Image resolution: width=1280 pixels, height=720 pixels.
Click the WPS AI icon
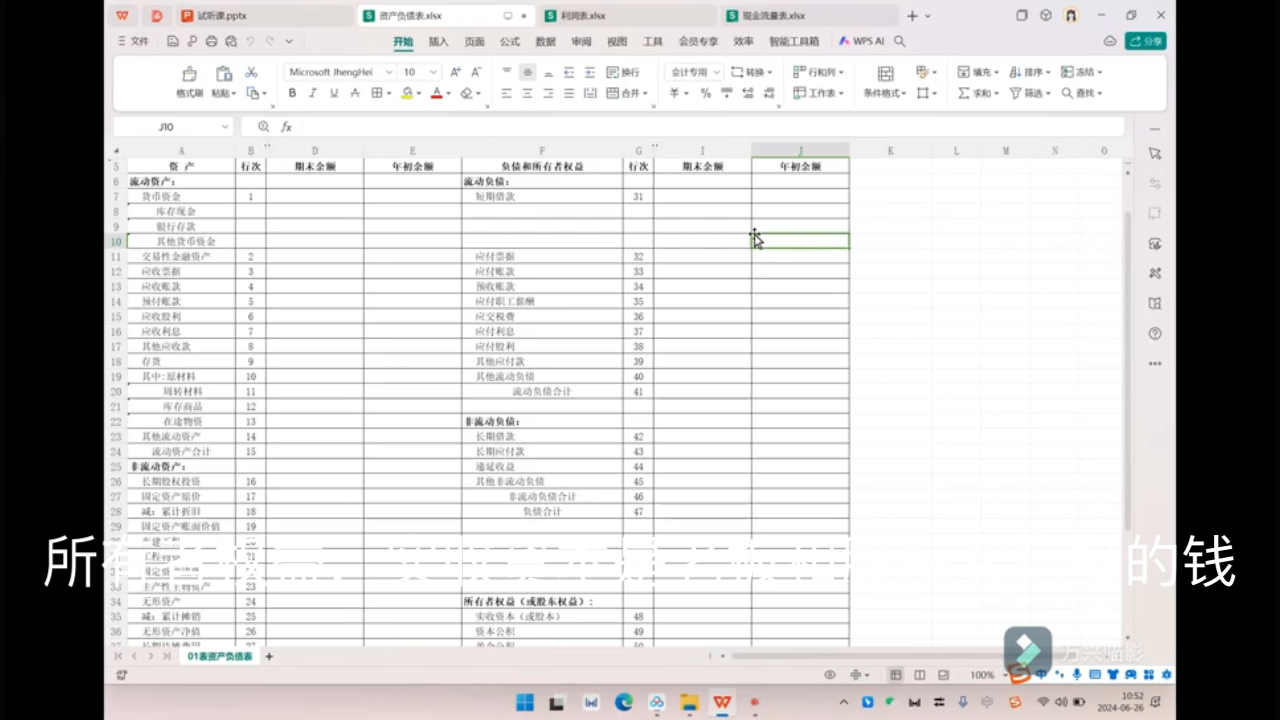click(861, 42)
